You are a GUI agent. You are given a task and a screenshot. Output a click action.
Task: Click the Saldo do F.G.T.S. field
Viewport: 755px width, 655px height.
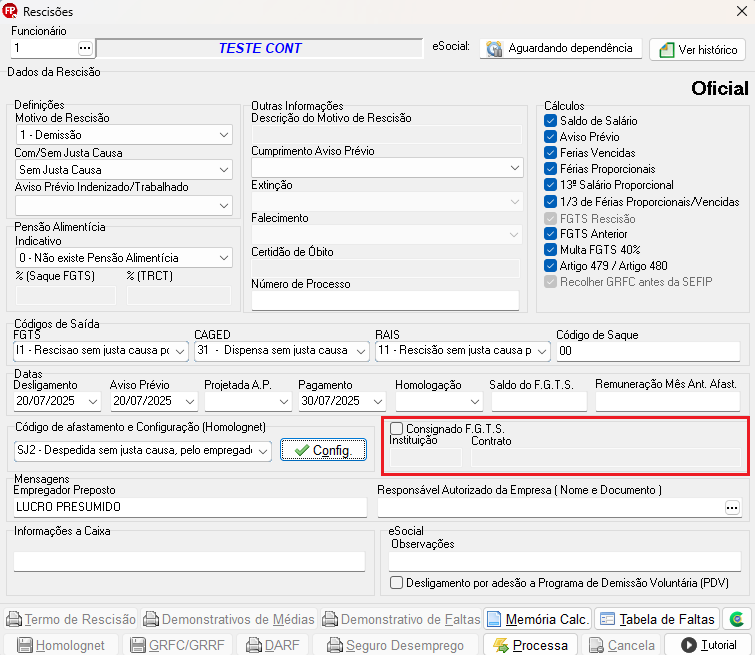539,401
